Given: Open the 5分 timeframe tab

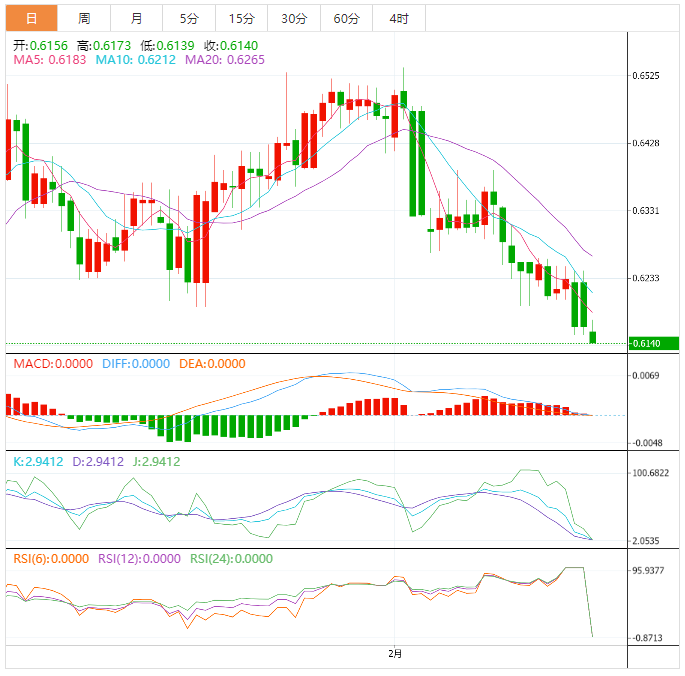Looking at the screenshot, I should [189, 18].
